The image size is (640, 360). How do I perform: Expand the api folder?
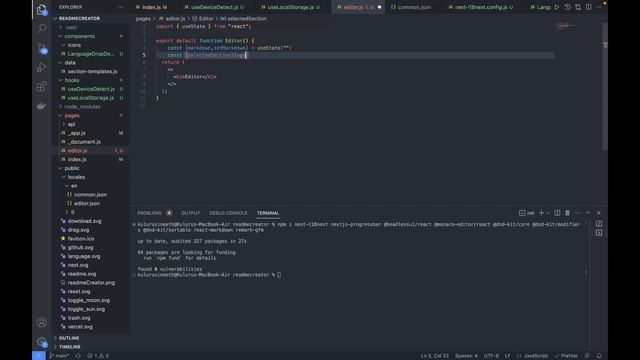point(71,124)
